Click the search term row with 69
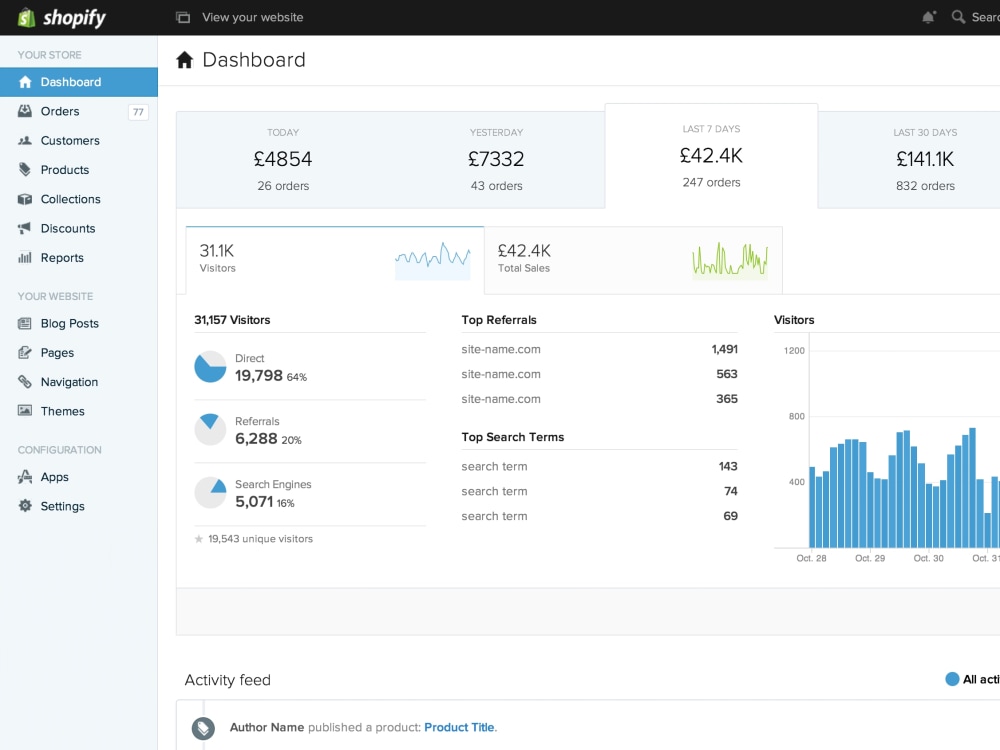Image resolution: width=1000 pixels, height=750 pixels. (x=599, y=516)
